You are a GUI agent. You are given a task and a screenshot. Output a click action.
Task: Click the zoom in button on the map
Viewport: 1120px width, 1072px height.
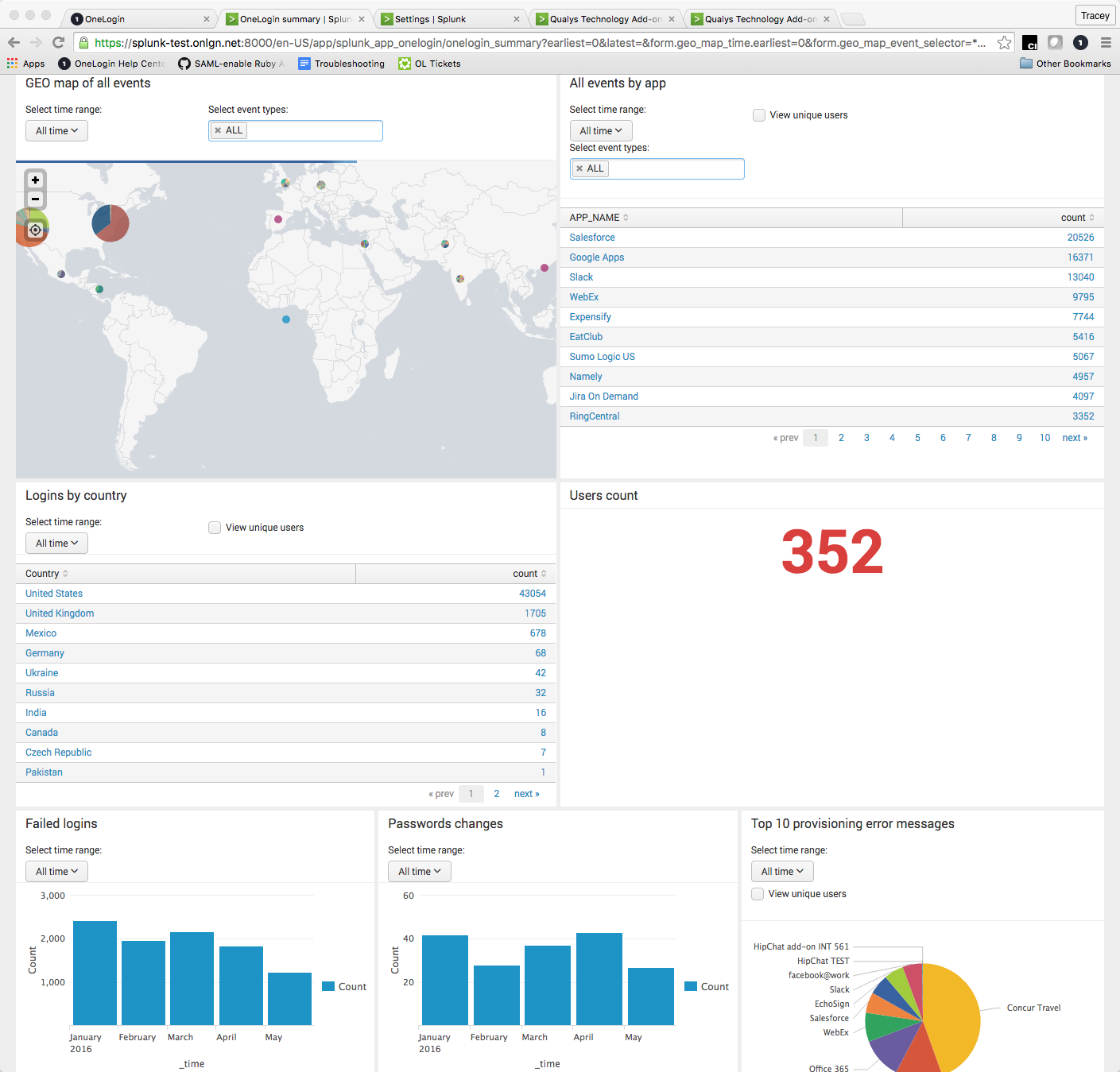[x=35, y=180]
